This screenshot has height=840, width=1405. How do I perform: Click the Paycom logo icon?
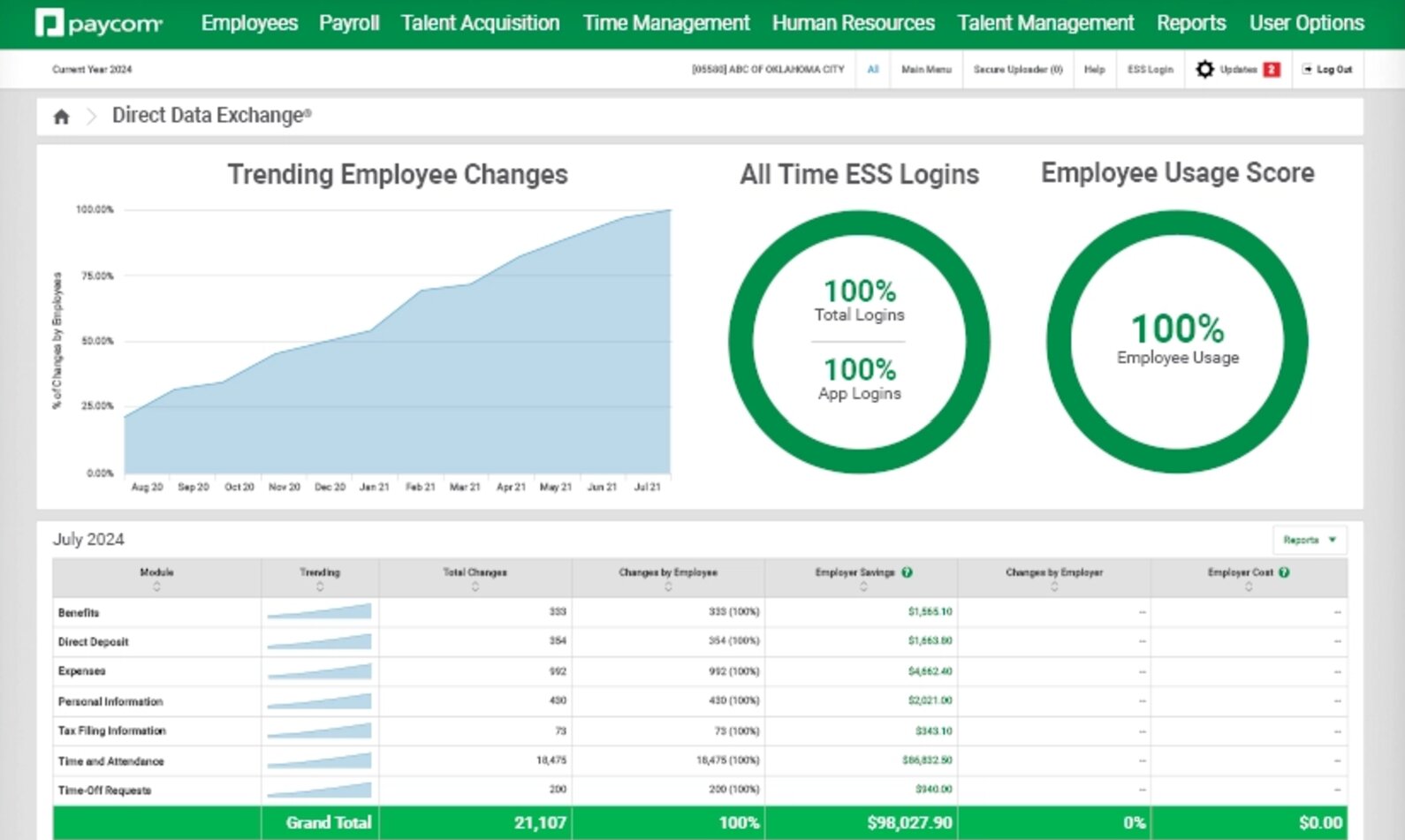[49, 23]
